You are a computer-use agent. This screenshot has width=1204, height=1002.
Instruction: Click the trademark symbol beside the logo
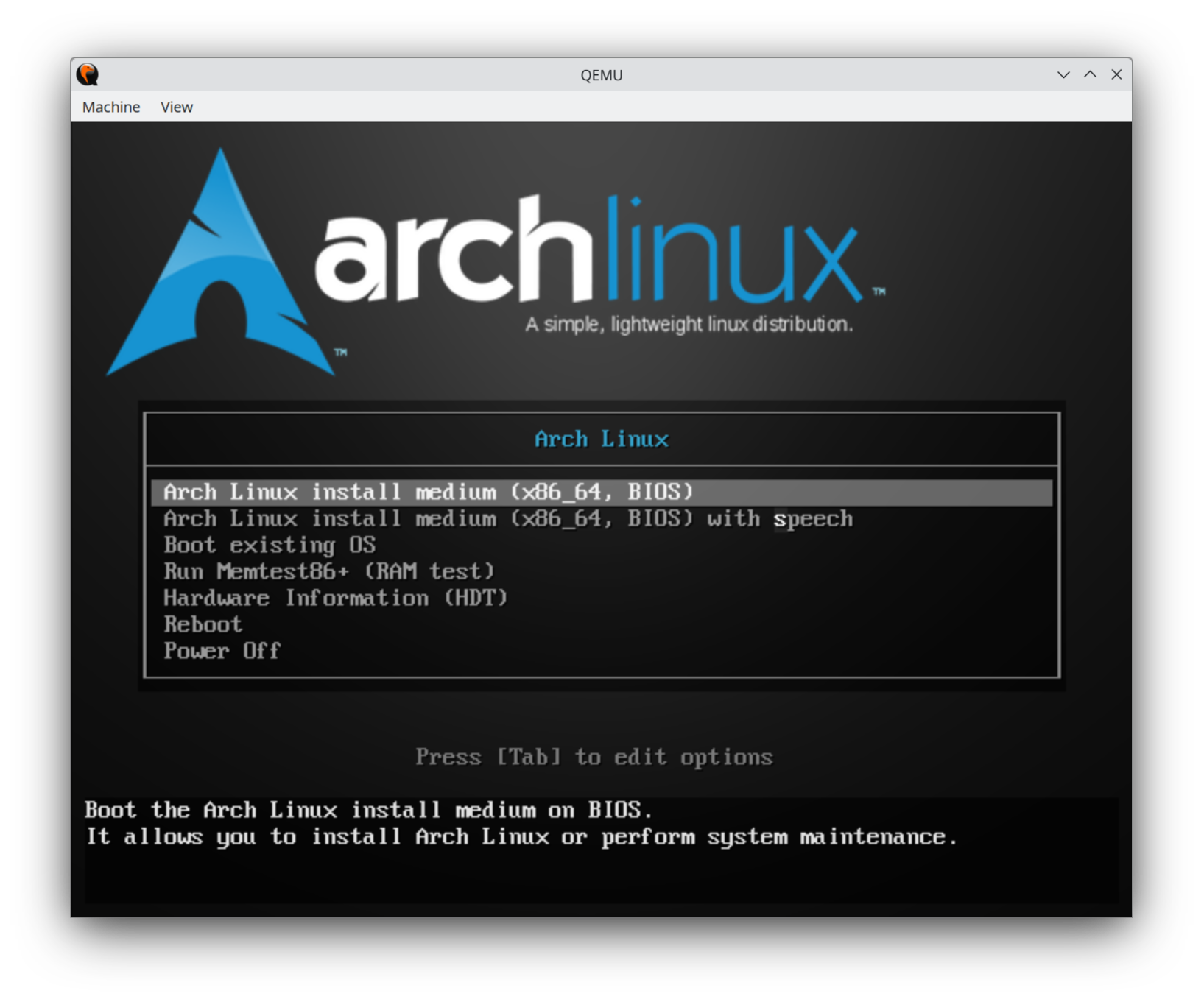pyautogui.click(x=879, y=292)
